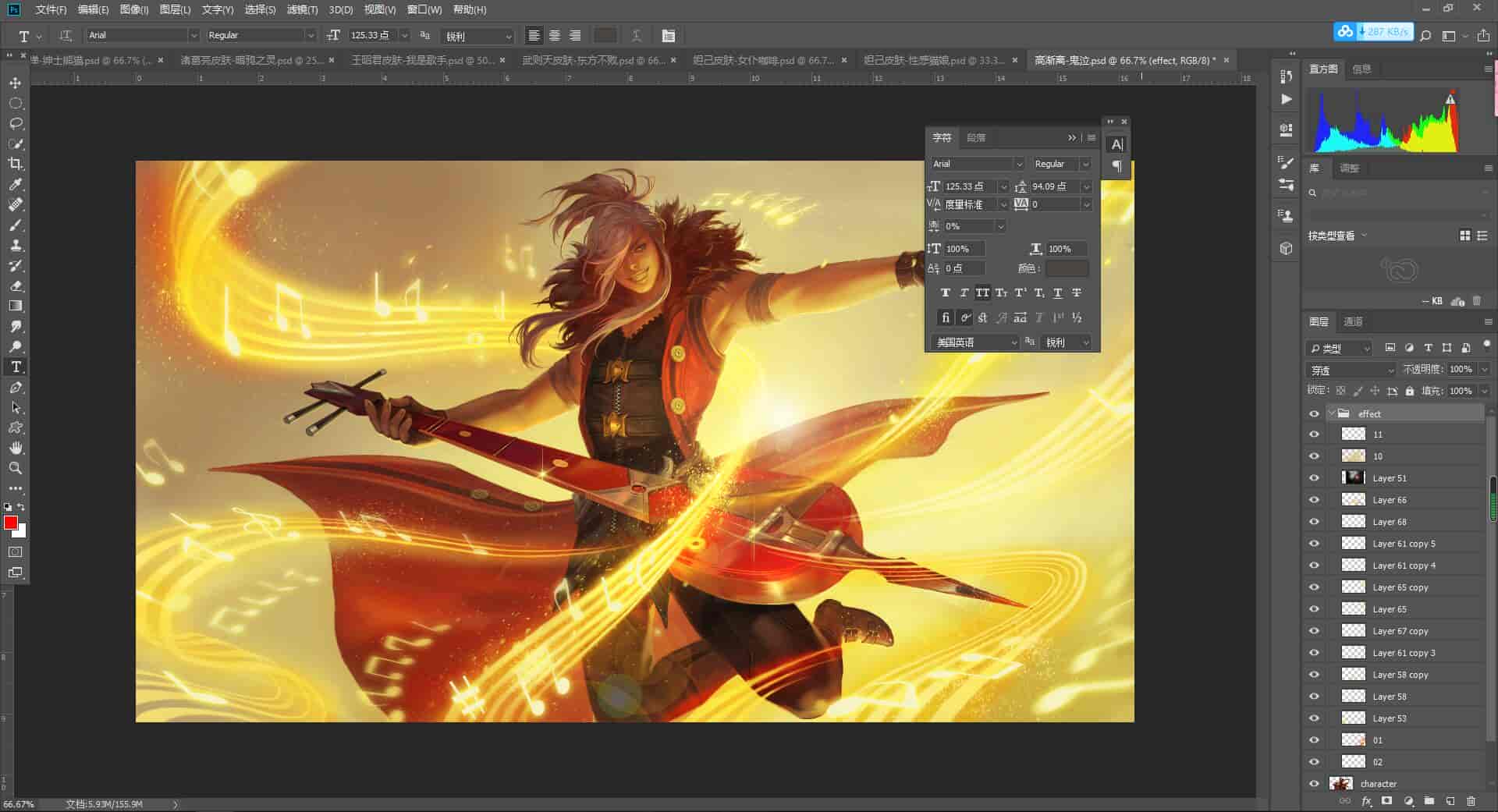Screen dimensions: 1498x812
Task: Select the Eraser tool
Action: (16, 285)
